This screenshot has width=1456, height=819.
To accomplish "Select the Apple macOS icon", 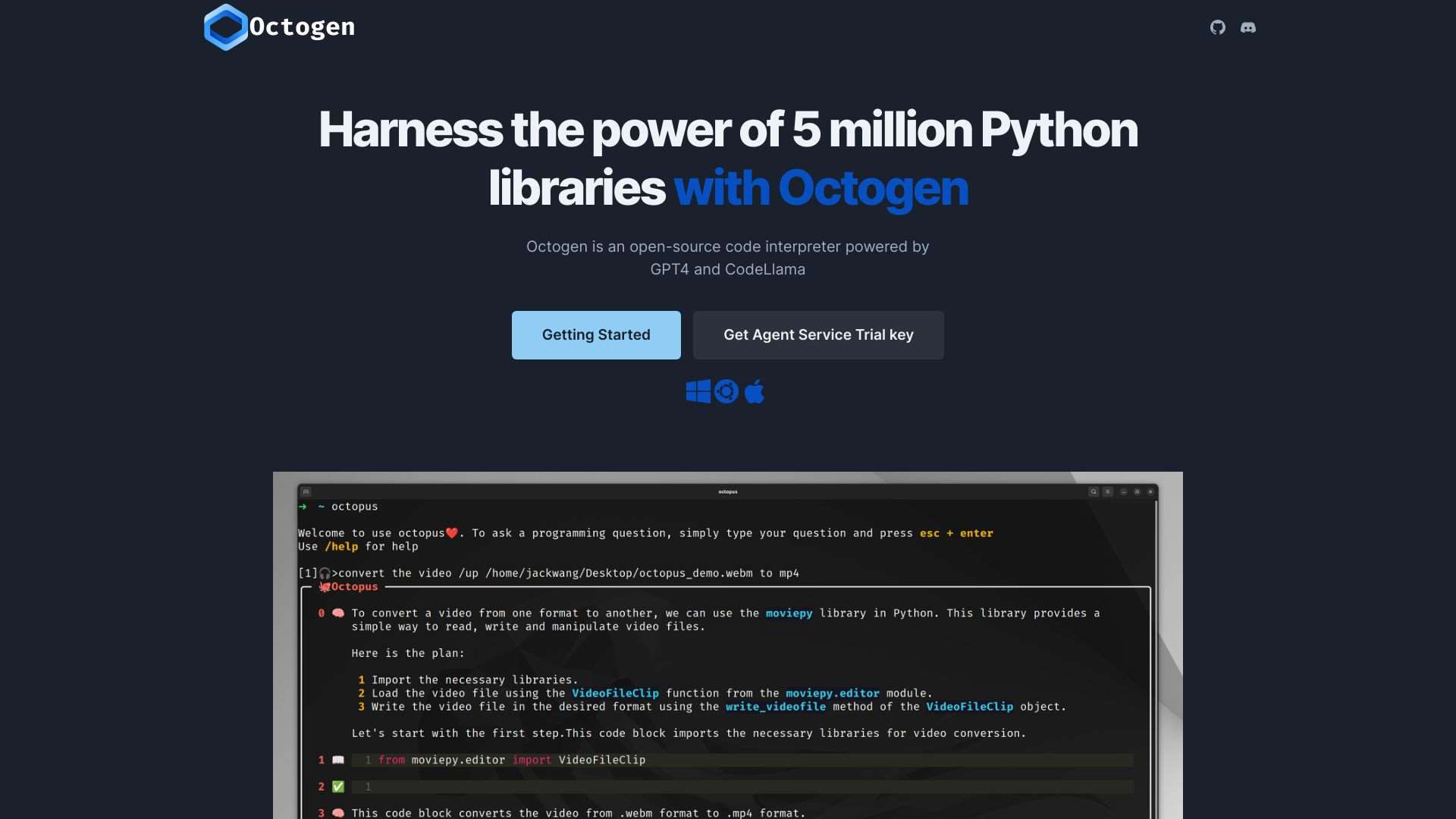I will point(755,391).
